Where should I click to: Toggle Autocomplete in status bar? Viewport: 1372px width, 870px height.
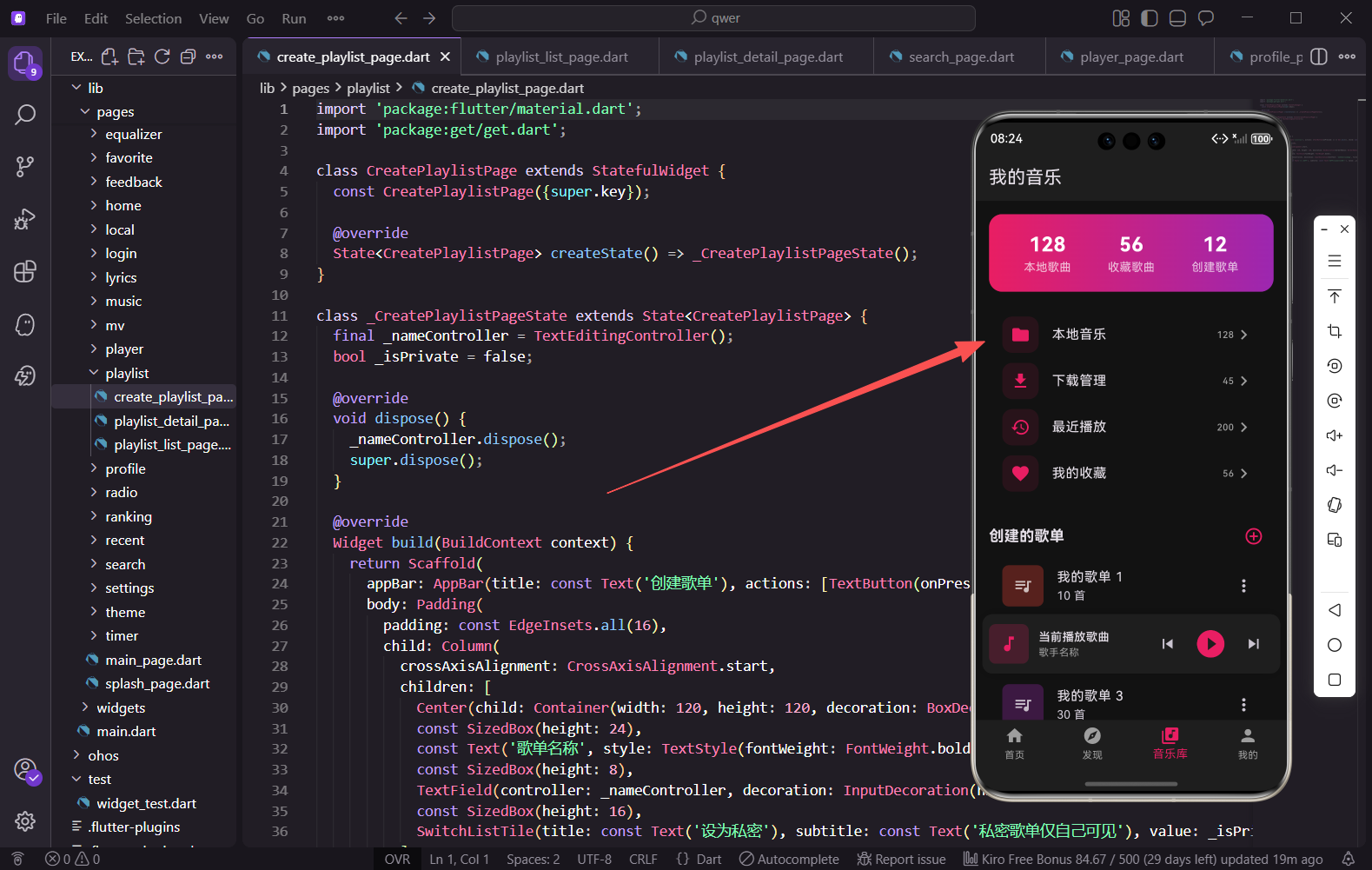(789, 859)
